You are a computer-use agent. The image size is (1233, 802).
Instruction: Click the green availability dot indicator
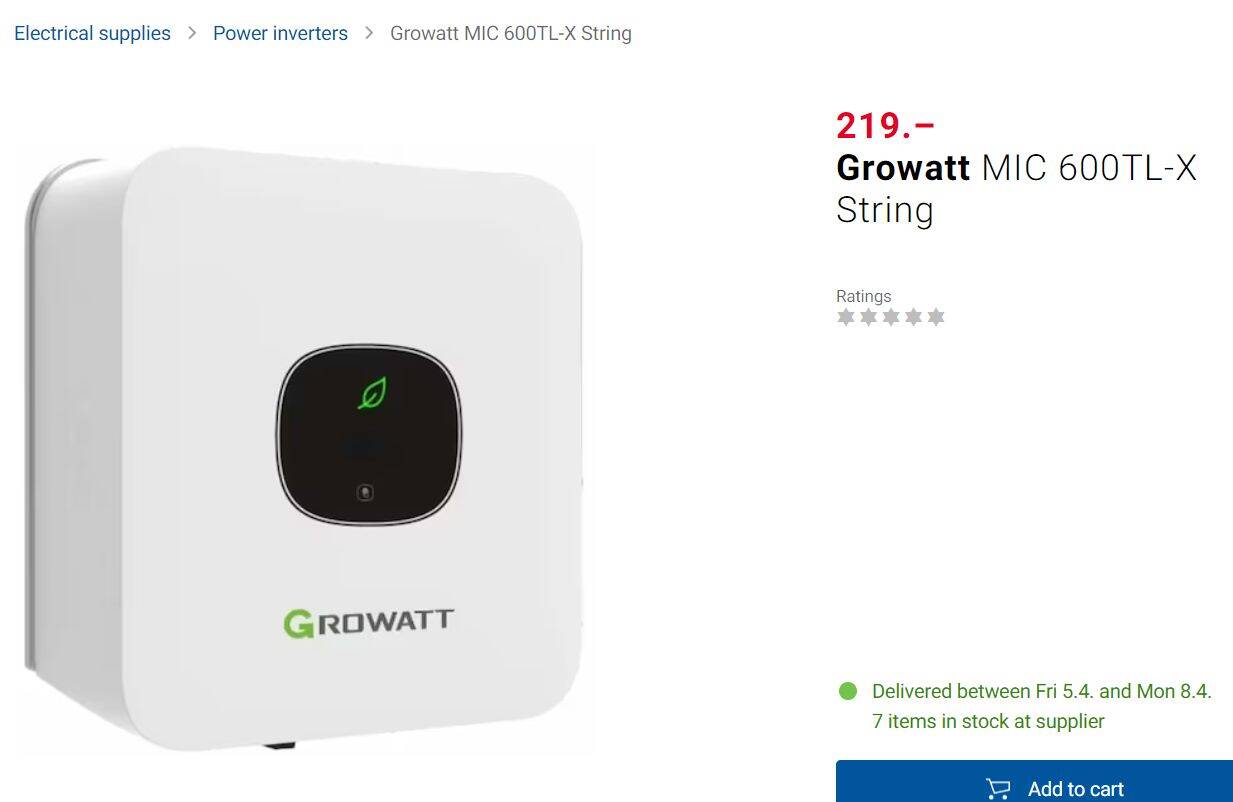[848, 691]
